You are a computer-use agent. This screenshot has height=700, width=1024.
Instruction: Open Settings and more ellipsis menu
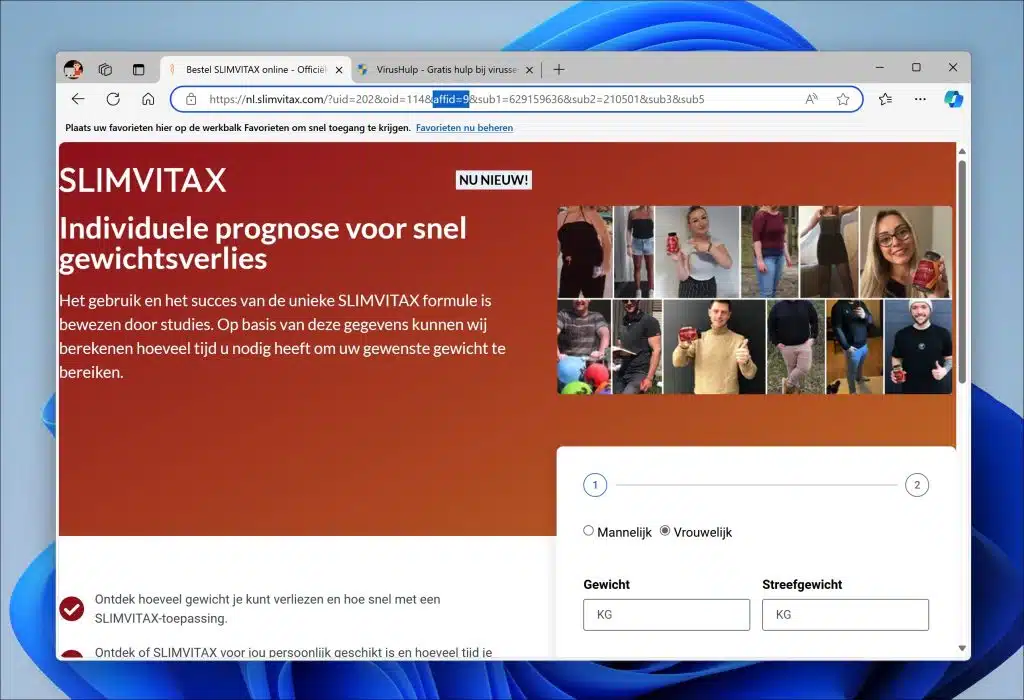click(920, 99)
